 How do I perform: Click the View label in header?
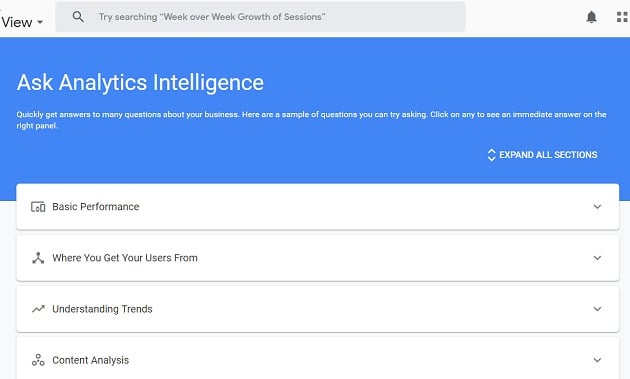coord(16,22)
